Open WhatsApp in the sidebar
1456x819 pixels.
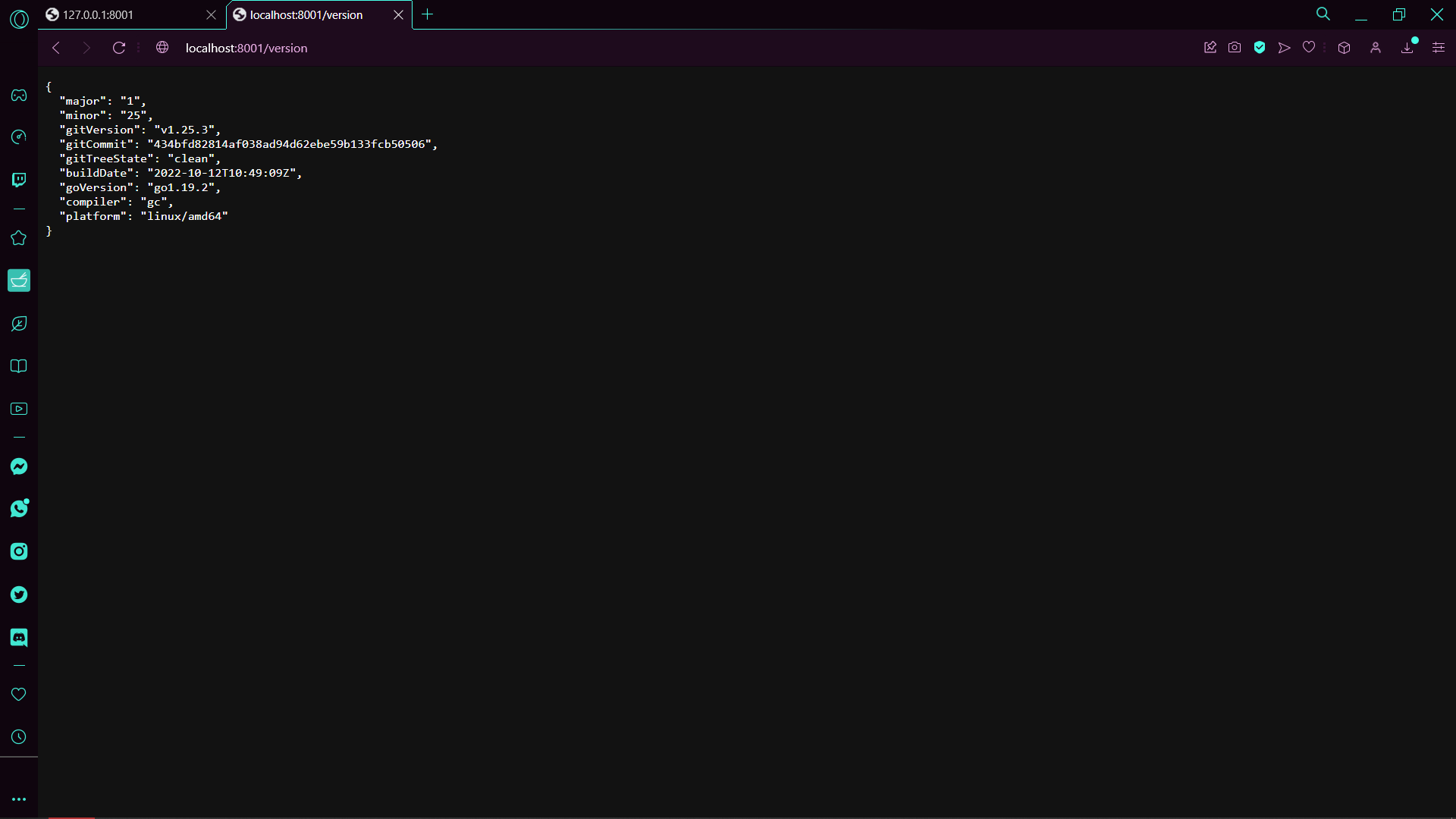pyautogui.click(x=19, y=509)
